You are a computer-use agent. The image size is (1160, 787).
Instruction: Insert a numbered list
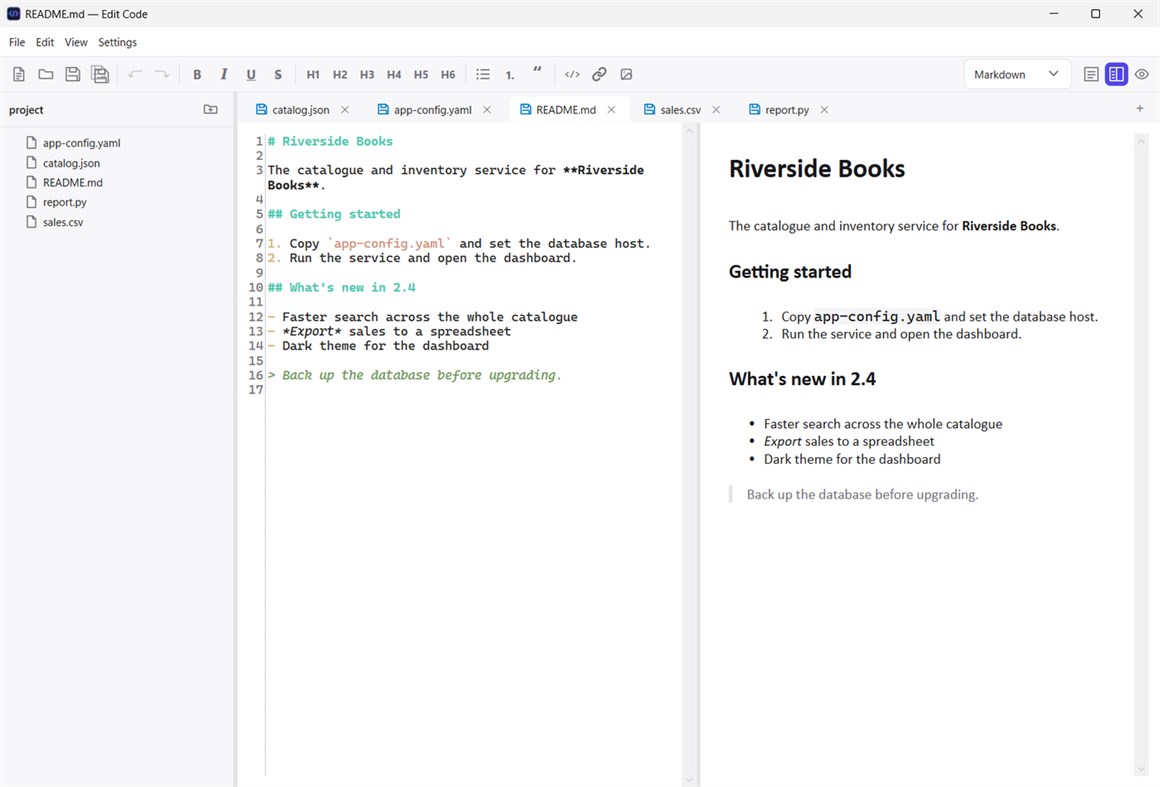pos(510,74)
